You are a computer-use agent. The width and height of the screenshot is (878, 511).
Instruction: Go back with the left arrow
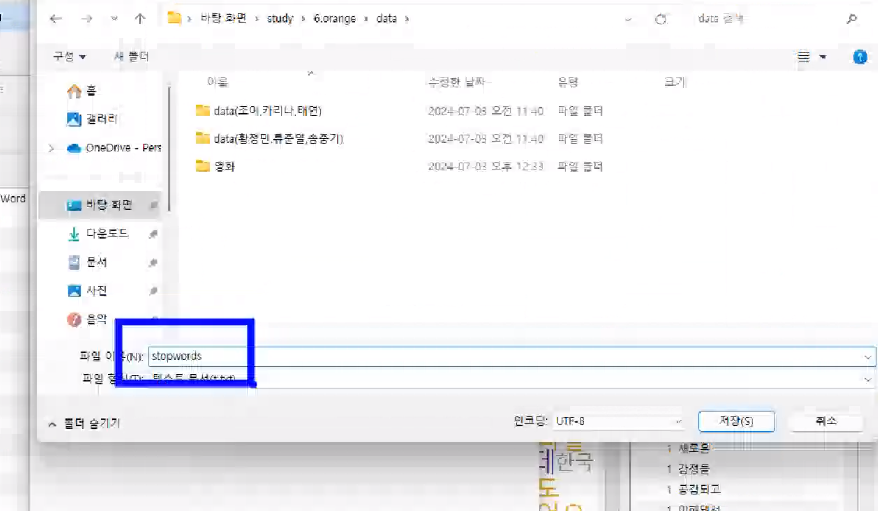click(x=55, y=19)
